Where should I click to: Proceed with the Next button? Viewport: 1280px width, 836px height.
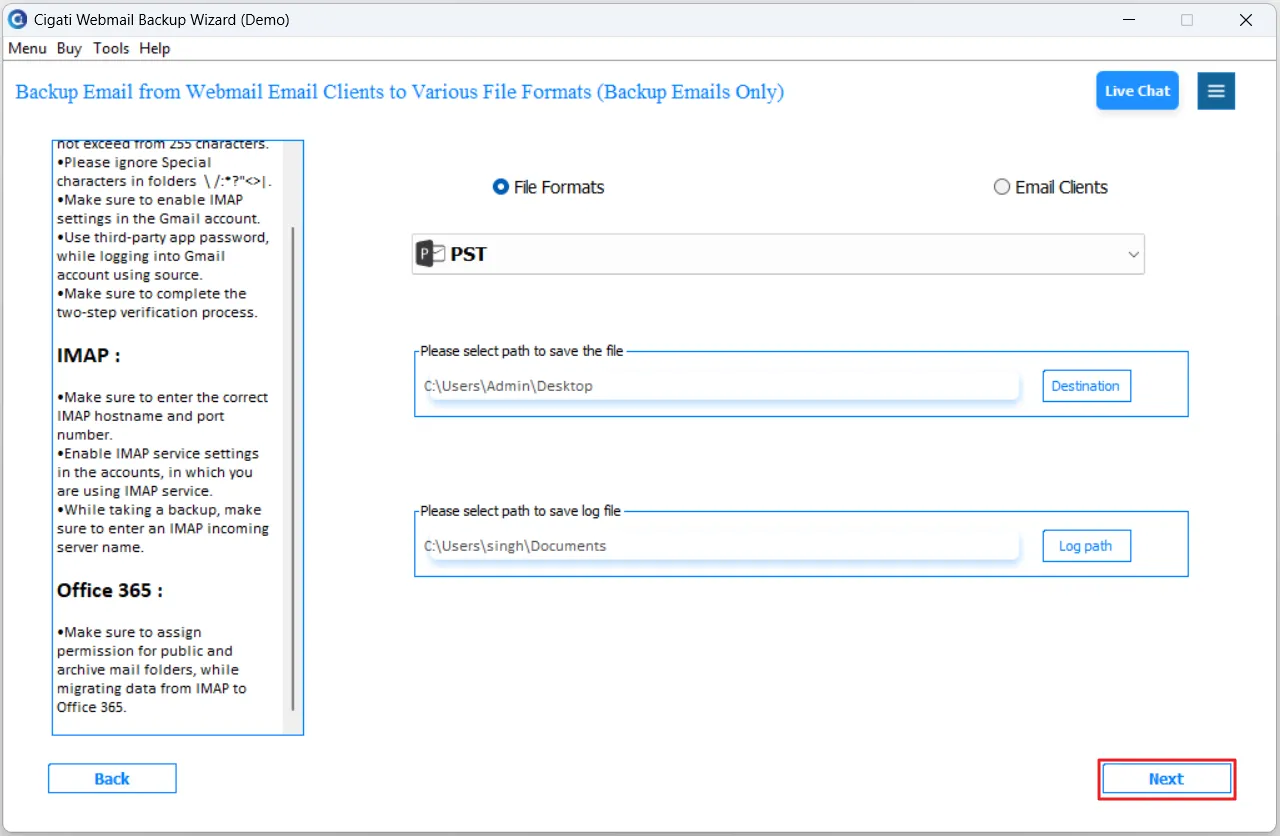(x=1166, y=779)
